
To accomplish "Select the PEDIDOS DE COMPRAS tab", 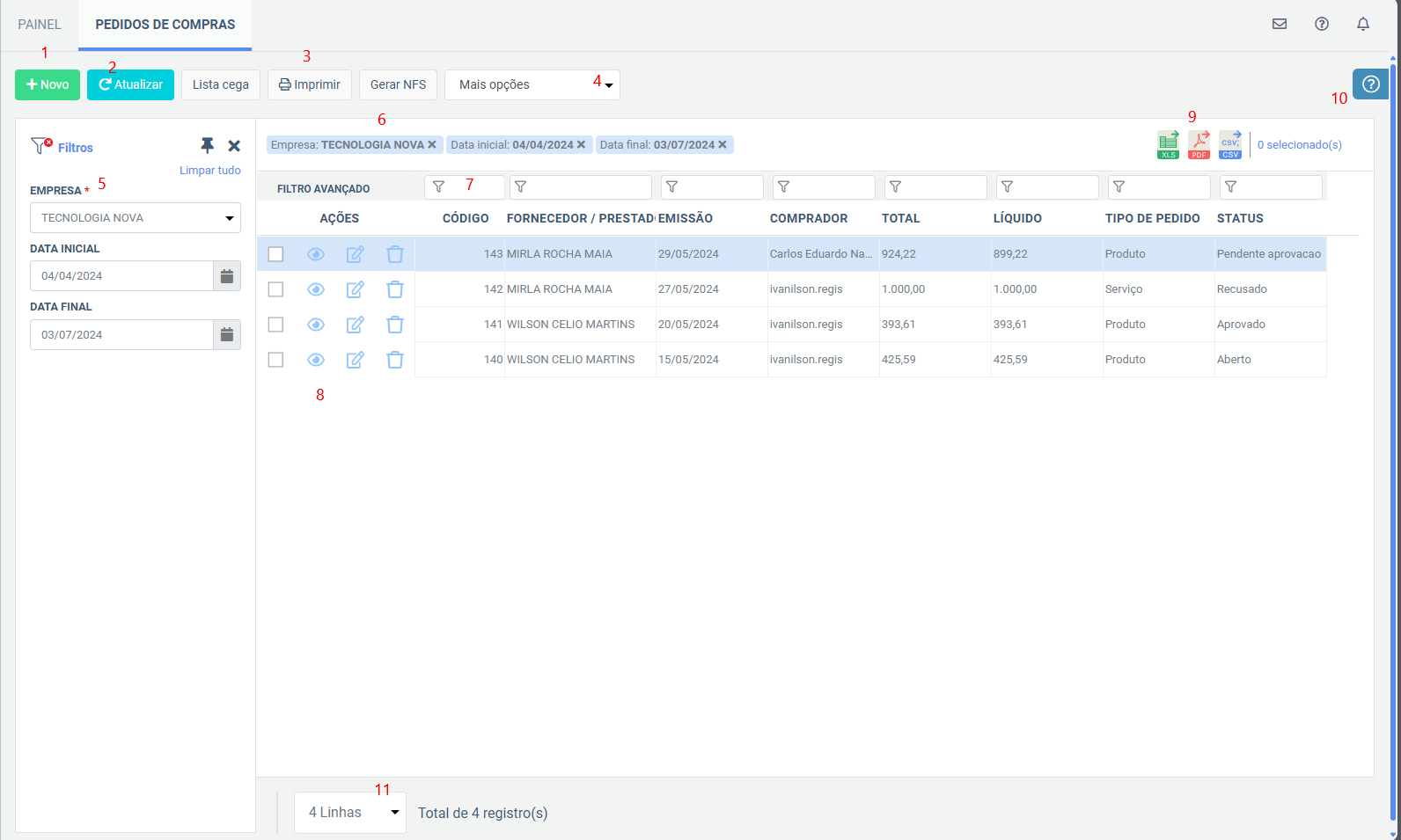I will pos(165,25).
